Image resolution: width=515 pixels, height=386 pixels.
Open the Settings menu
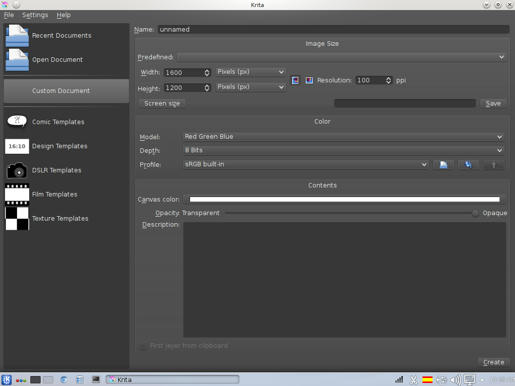tap(35, 15)
